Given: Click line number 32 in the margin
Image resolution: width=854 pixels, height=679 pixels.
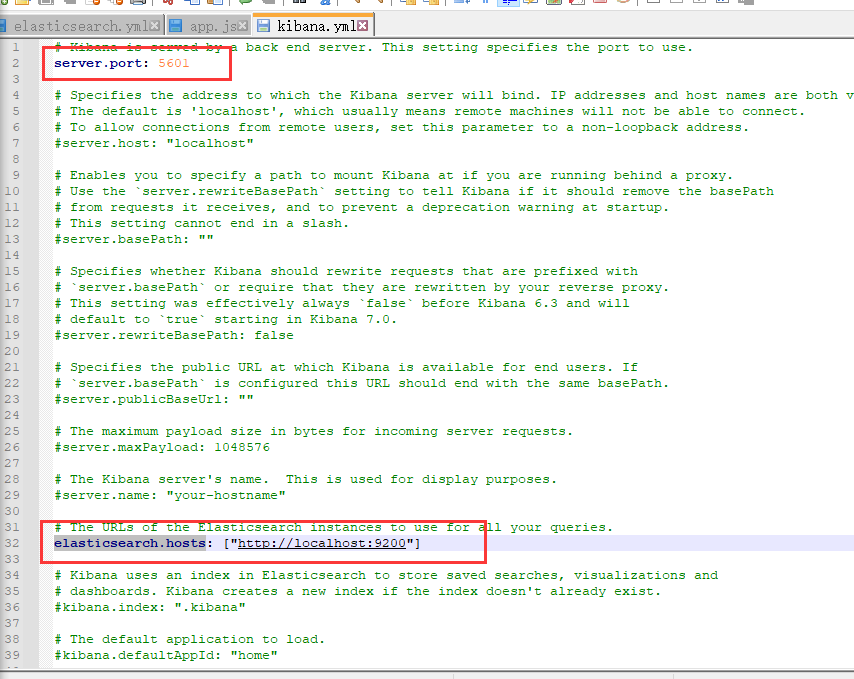Looking at the screenshot, I should pos(12,543).
